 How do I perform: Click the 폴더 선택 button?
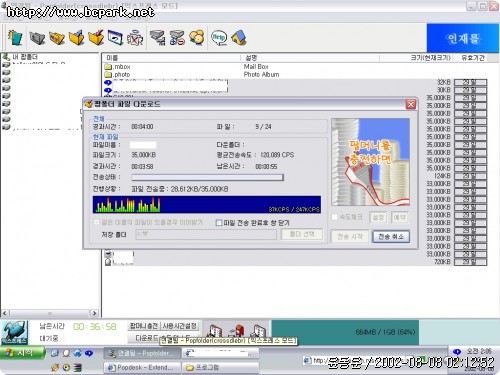(x=302, y=234)
